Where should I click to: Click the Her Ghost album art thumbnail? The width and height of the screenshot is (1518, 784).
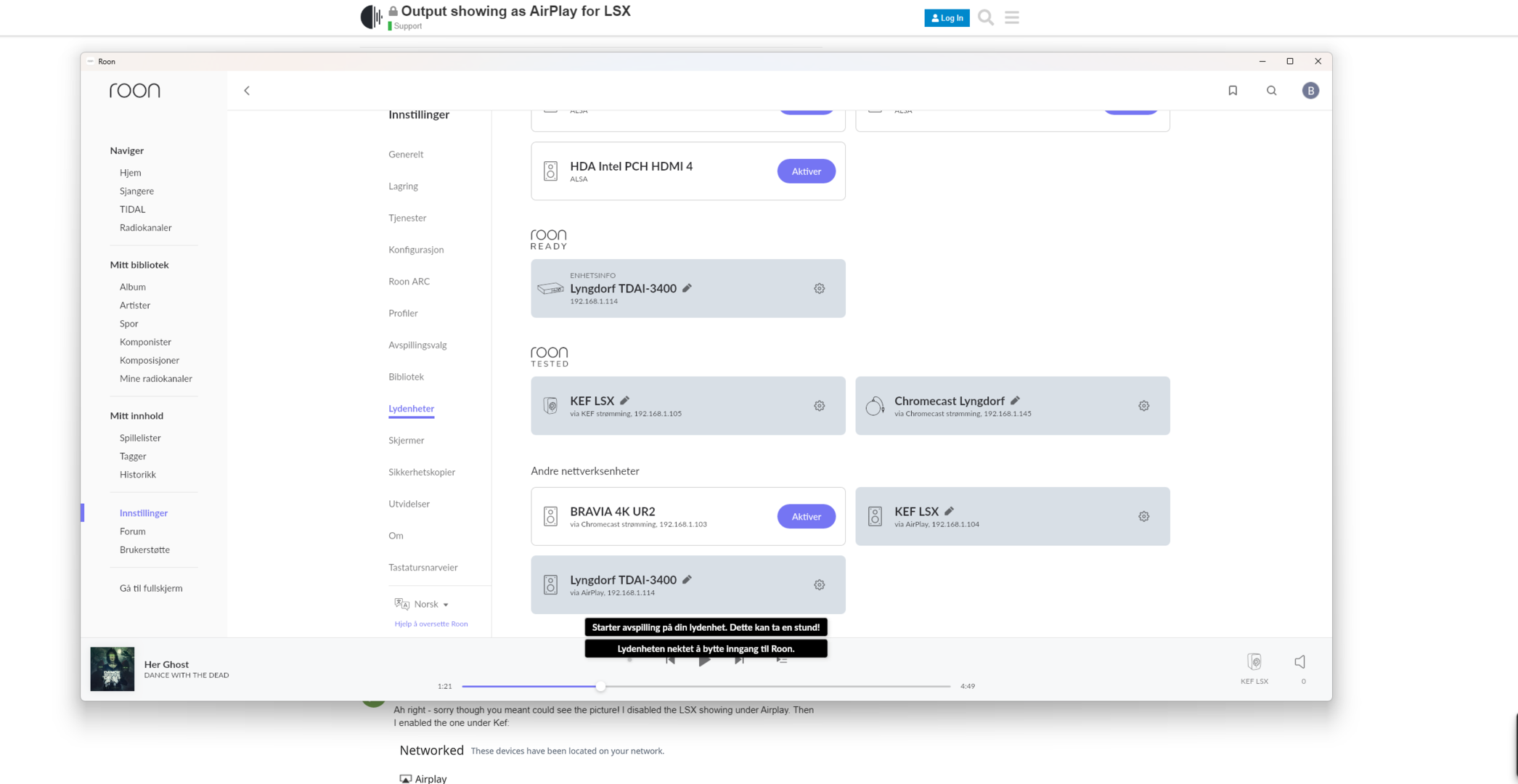point(112,669)
